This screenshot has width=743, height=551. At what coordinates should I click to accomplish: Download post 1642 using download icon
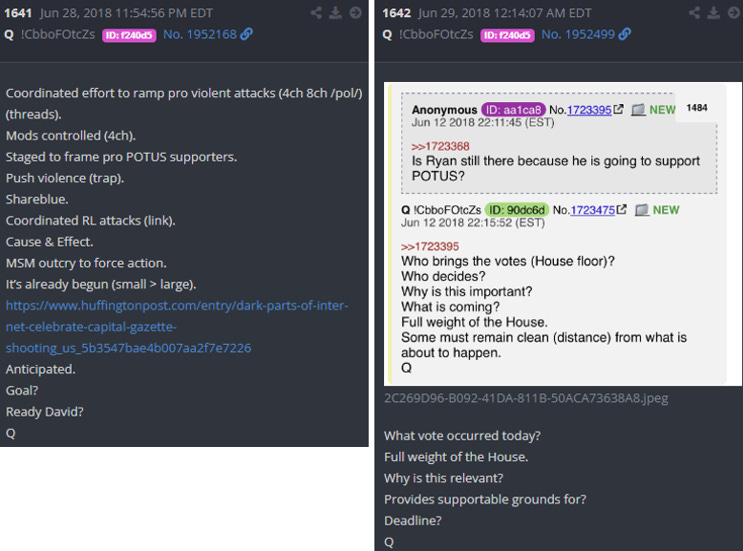(714, 13)
